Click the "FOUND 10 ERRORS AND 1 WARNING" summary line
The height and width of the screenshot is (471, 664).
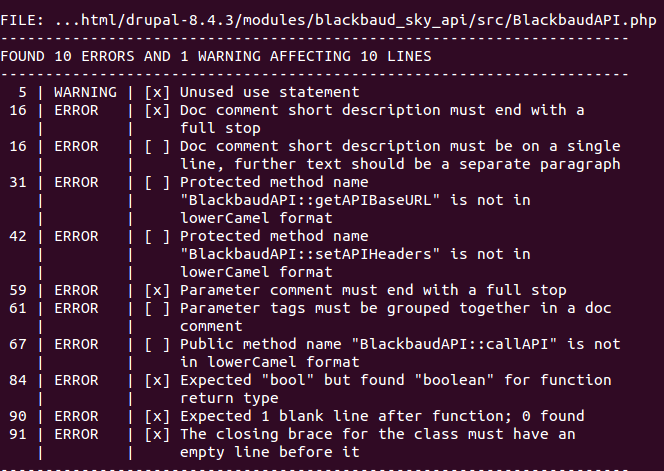(x=216, y=56)
